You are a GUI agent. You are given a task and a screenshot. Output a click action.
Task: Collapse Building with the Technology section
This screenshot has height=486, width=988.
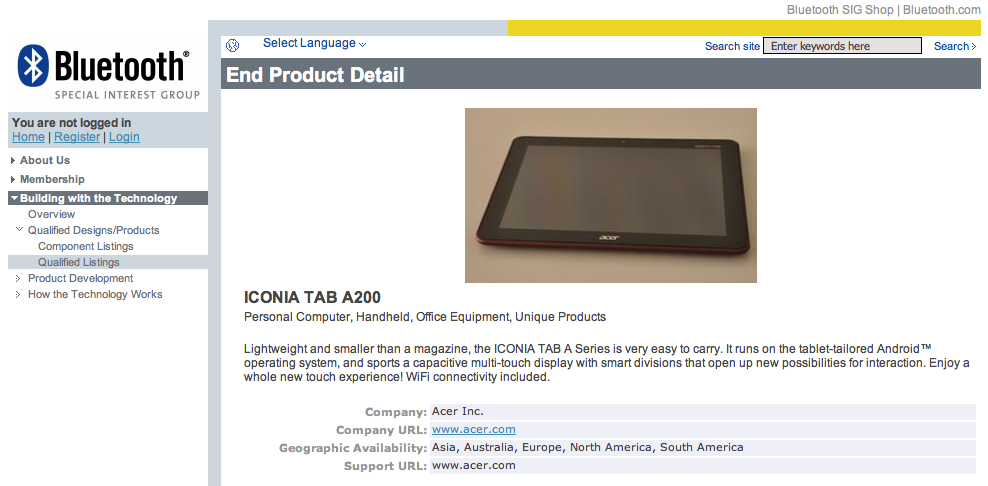coord(14,198)
